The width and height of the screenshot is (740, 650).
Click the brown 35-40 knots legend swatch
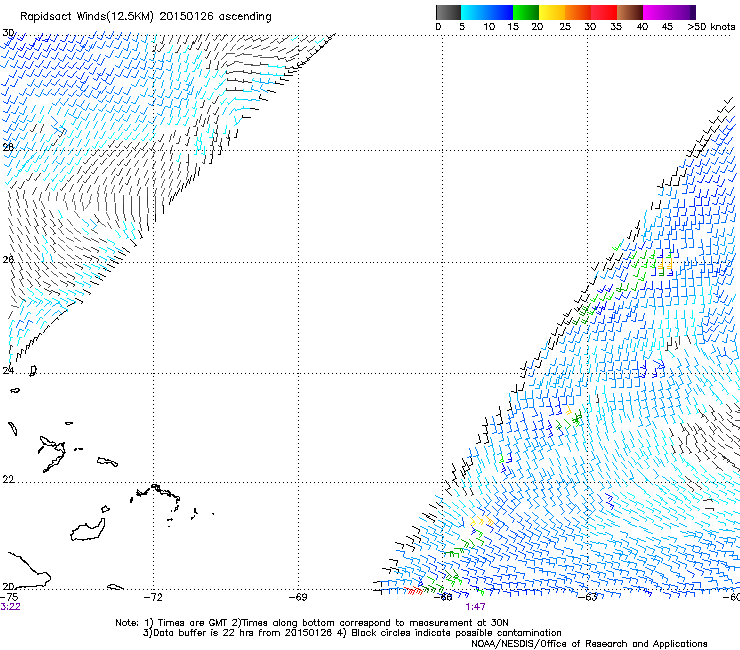[630, 12]
